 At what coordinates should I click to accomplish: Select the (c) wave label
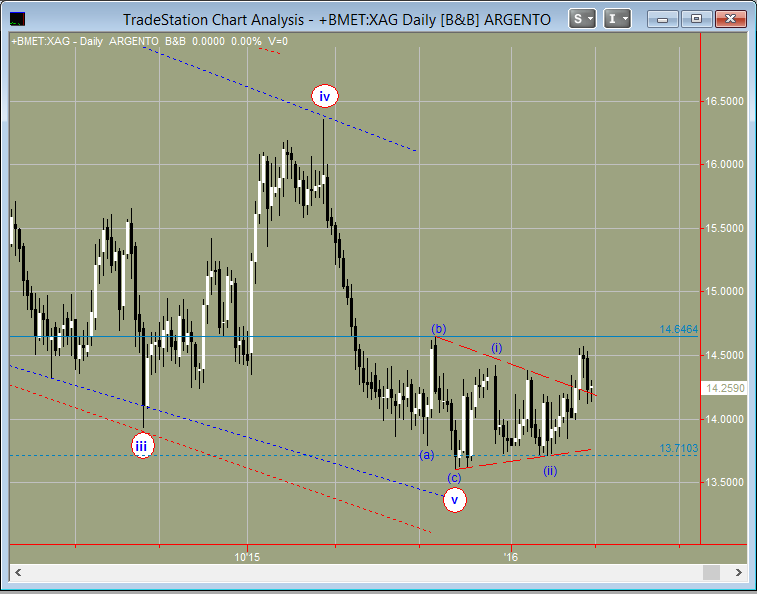pyautogui.click(x=454, y=478)
